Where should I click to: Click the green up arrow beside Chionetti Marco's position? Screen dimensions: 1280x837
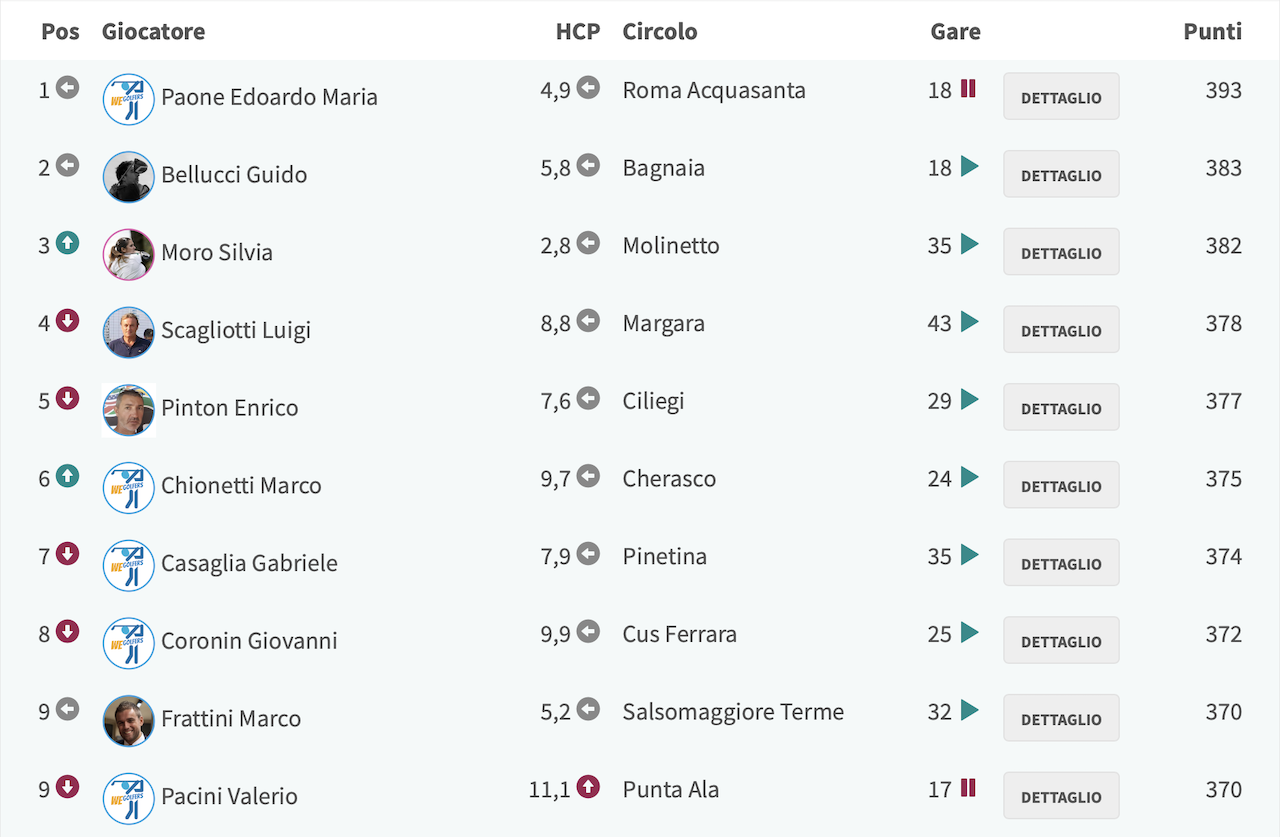[x=67, y=476]
